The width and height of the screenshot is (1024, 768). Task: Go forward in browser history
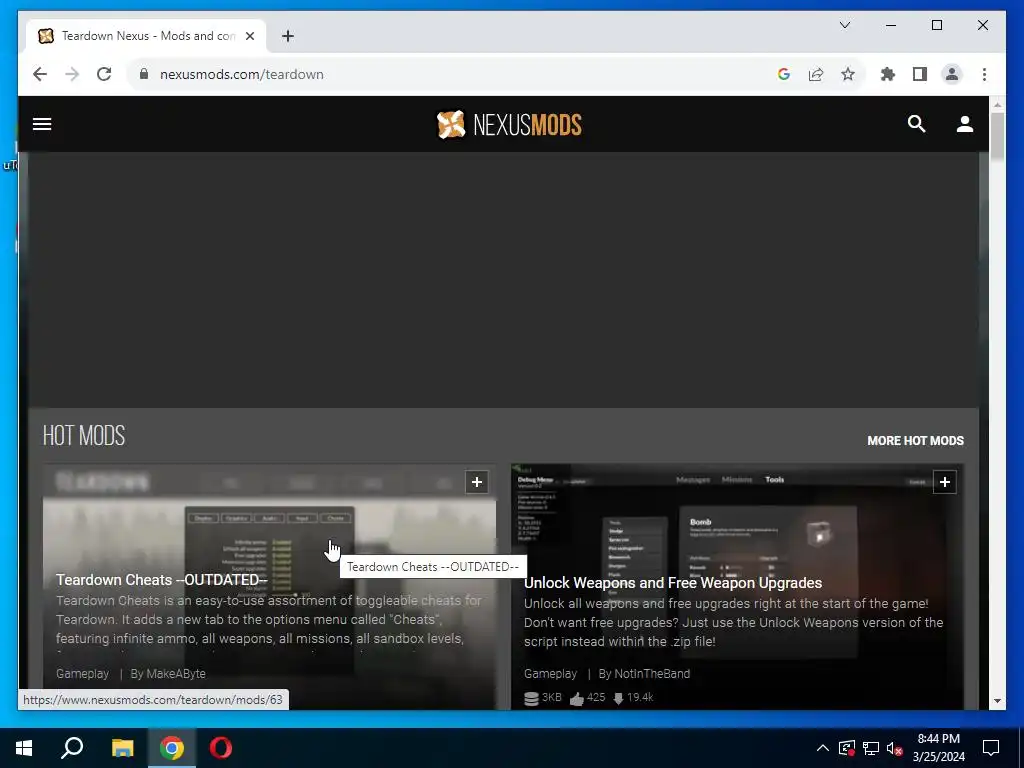coord(72,74)
